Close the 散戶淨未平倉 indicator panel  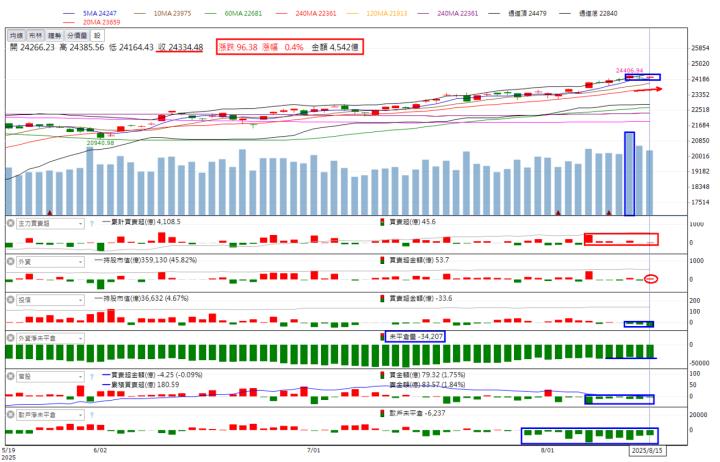point(10,415)
